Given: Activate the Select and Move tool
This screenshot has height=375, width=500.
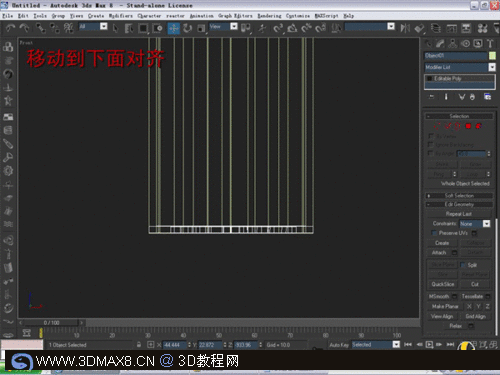Looking at the screenshot, I should tap(173, 28).
